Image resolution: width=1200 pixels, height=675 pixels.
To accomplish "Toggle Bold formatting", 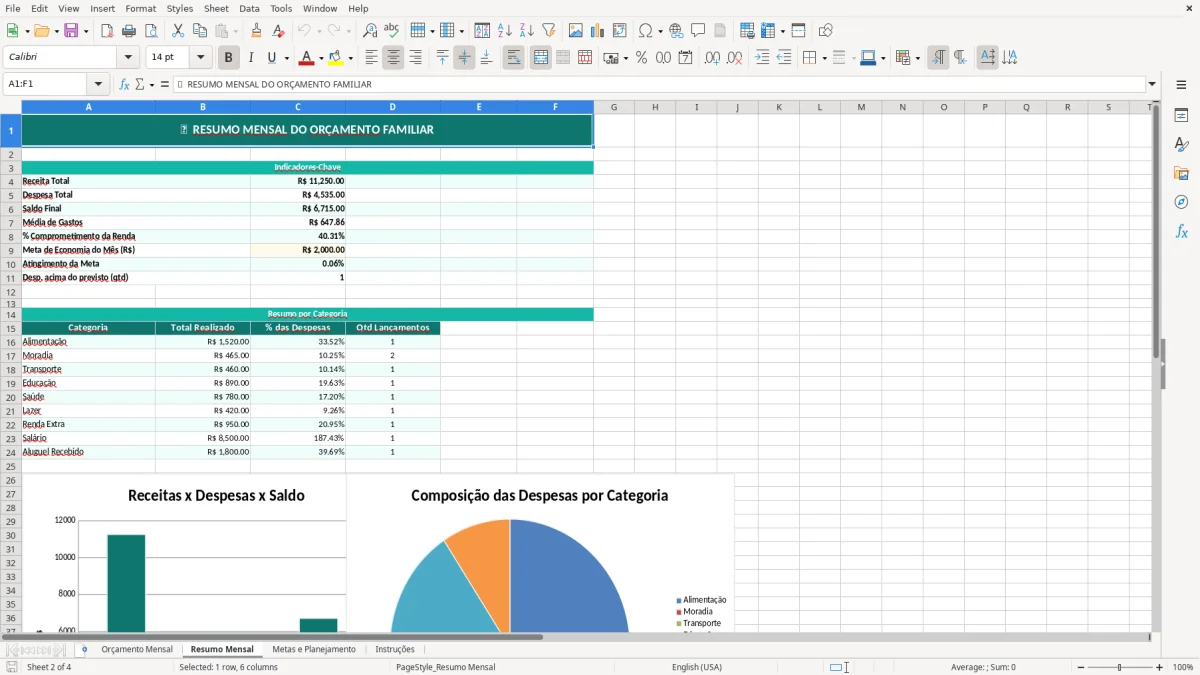I will [x=228, y=58].
